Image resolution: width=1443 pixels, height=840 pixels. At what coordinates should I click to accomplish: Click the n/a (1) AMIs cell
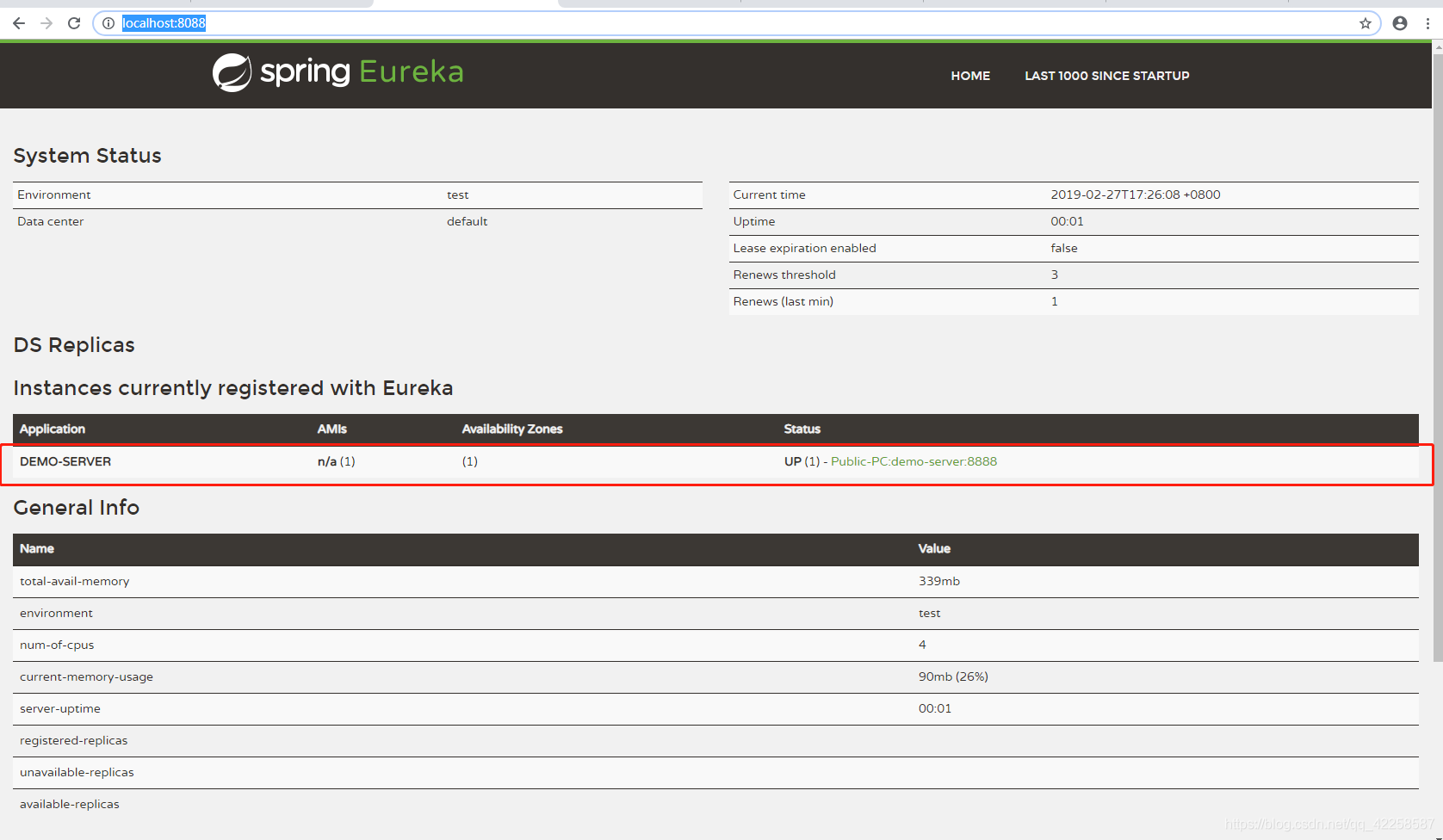point(337,461)
